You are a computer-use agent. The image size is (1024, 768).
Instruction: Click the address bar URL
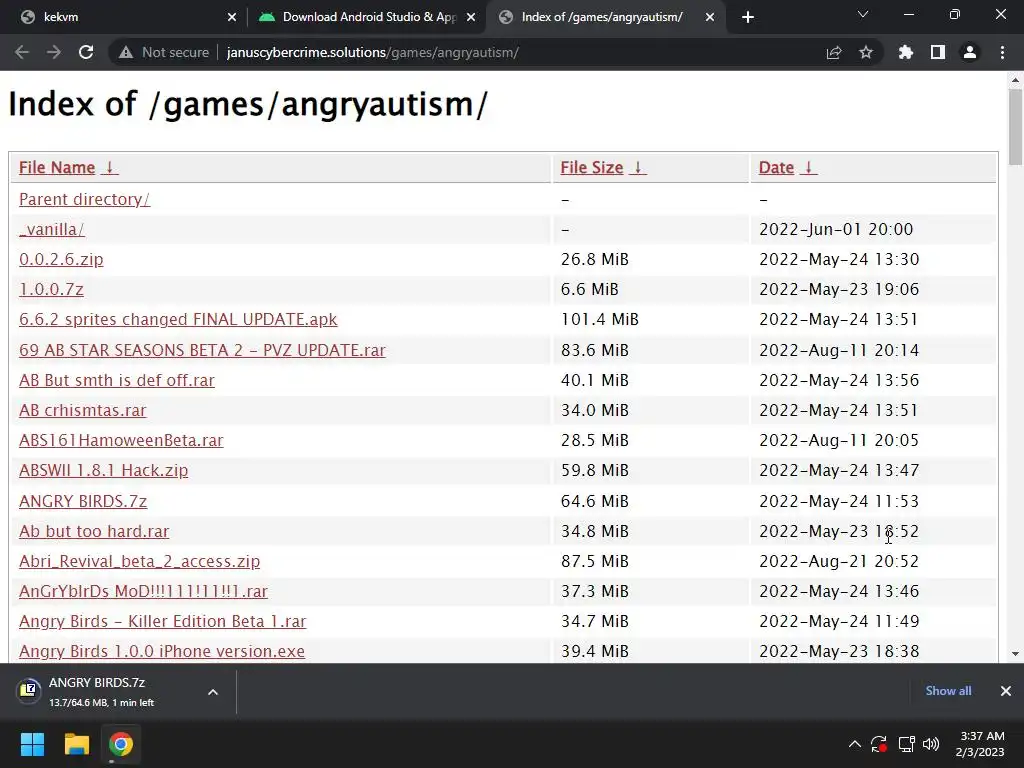372,52
